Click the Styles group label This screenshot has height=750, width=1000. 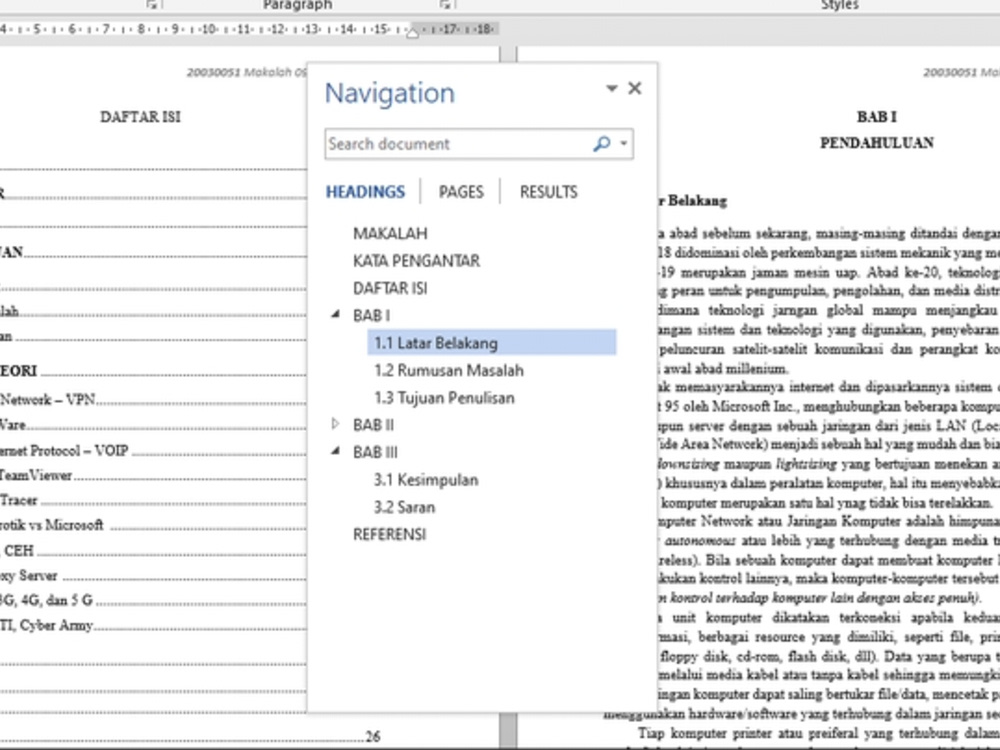[x=839, y=5]
